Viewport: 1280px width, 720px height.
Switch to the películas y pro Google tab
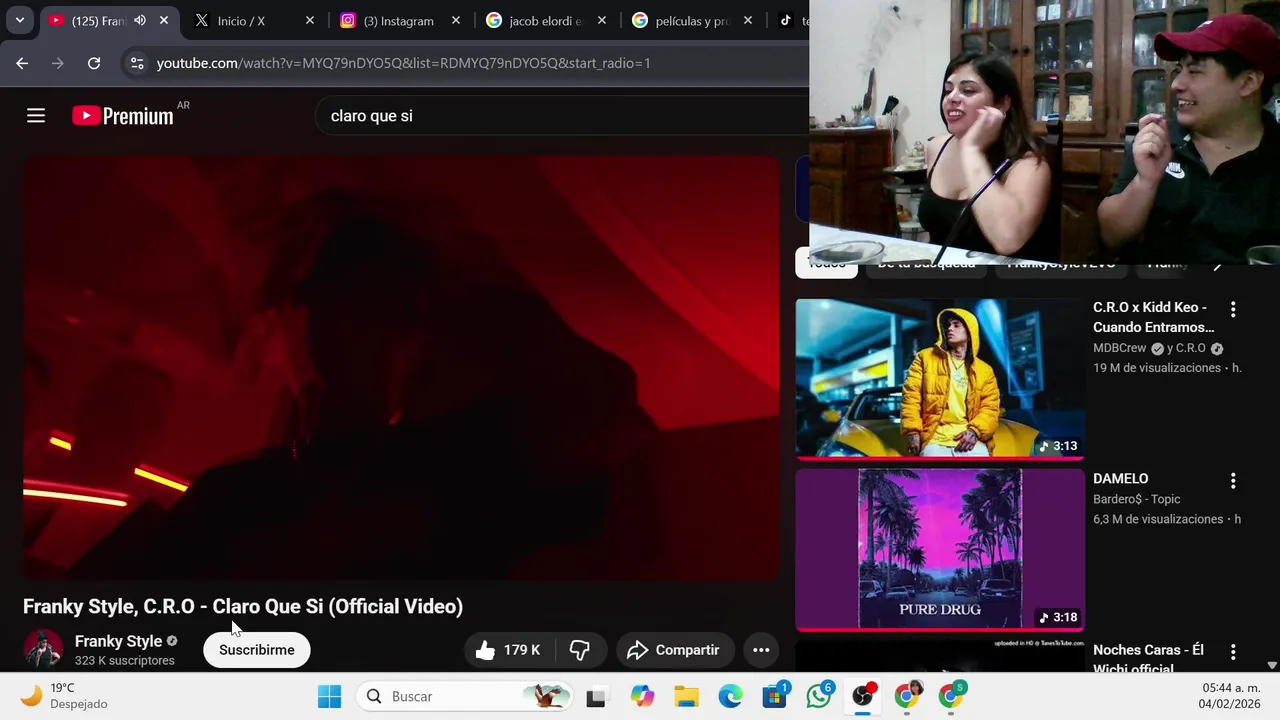pos(691,20)
